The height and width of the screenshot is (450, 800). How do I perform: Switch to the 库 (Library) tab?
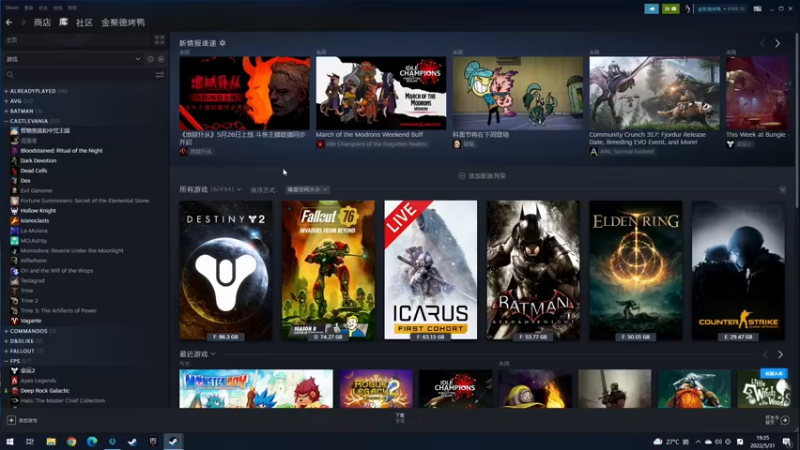point(63,22)
